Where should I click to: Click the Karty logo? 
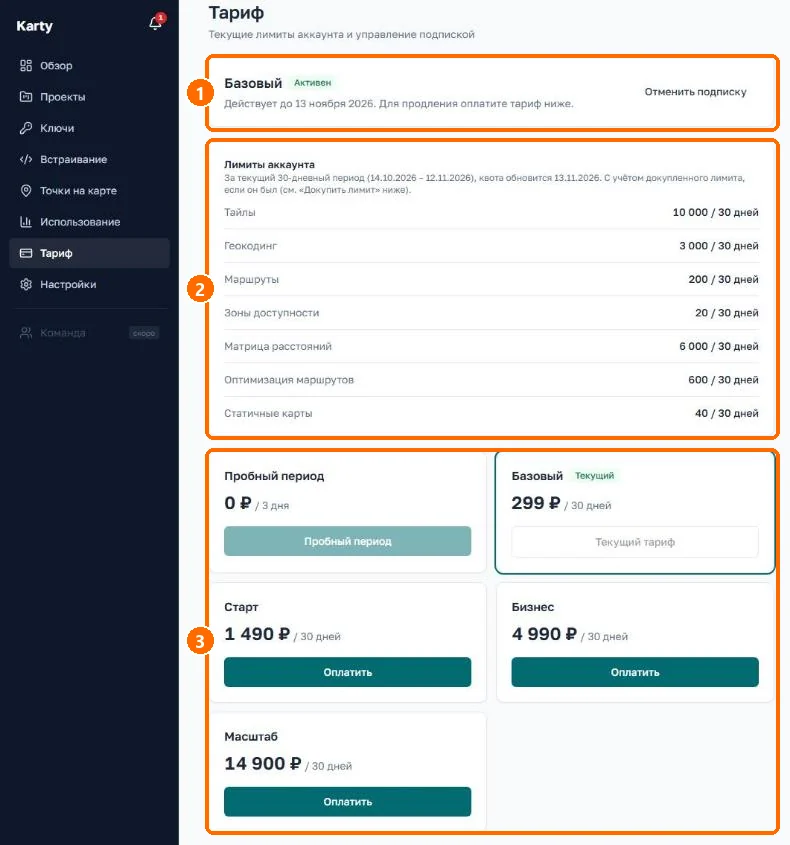[34, 26]
